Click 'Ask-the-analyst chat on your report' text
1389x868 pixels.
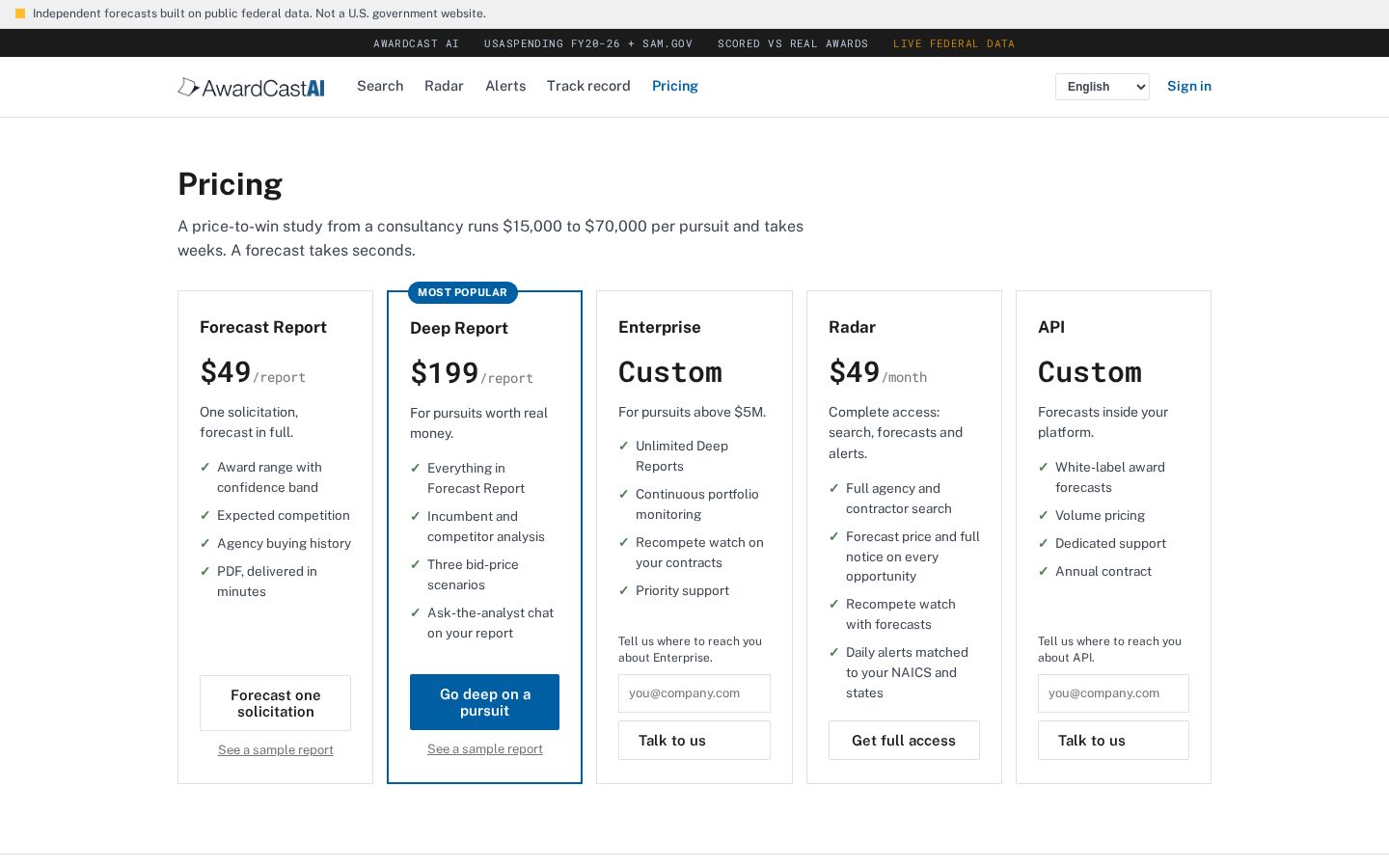tap(490, 623)
